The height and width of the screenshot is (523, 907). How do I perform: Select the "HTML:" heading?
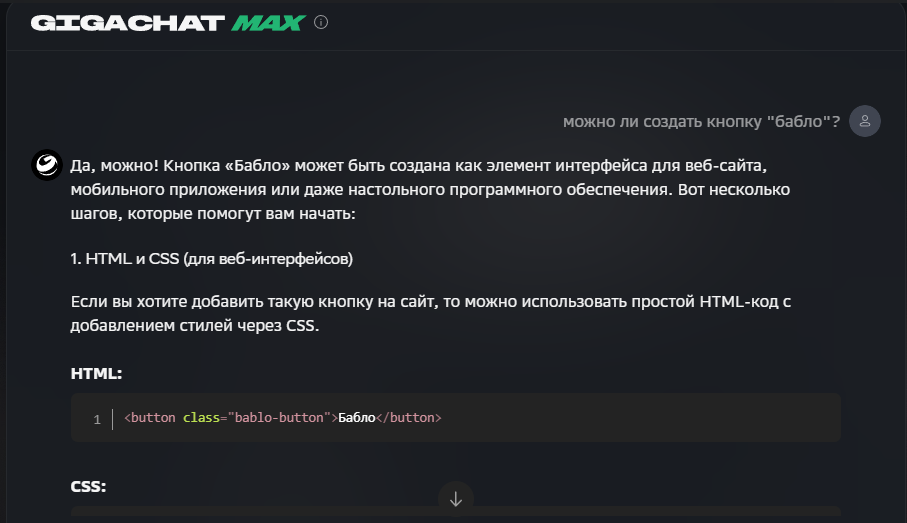(96, 373)
